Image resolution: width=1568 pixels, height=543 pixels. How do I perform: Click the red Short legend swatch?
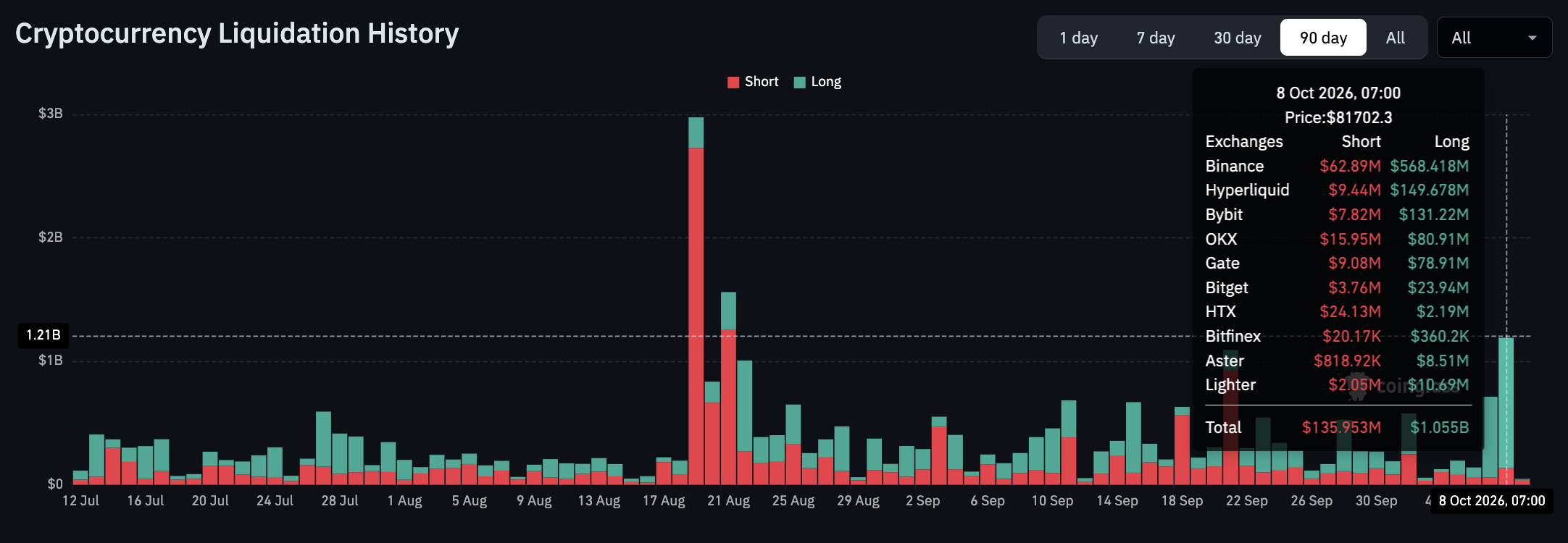tap(733, 83)
